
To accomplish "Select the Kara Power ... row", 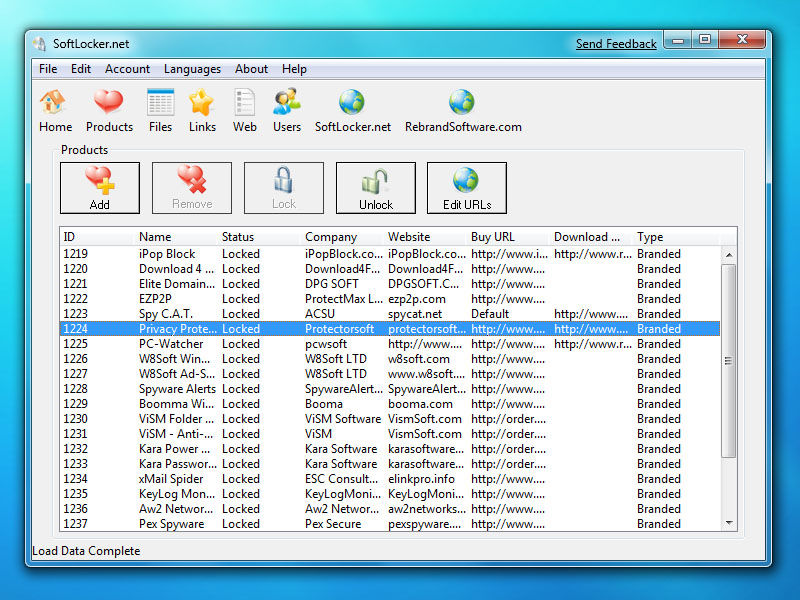I will pyautogui.click(x=390, y=449).
